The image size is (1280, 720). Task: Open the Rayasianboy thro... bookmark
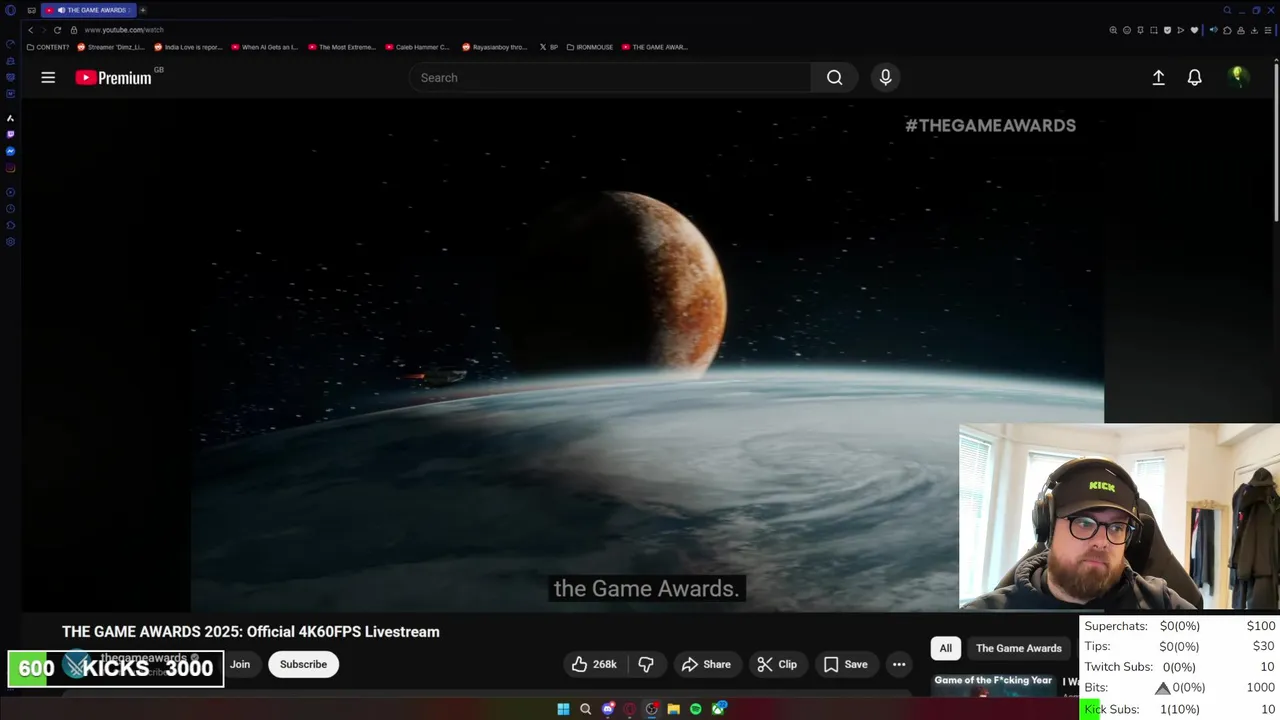click(x=494, y=47)
